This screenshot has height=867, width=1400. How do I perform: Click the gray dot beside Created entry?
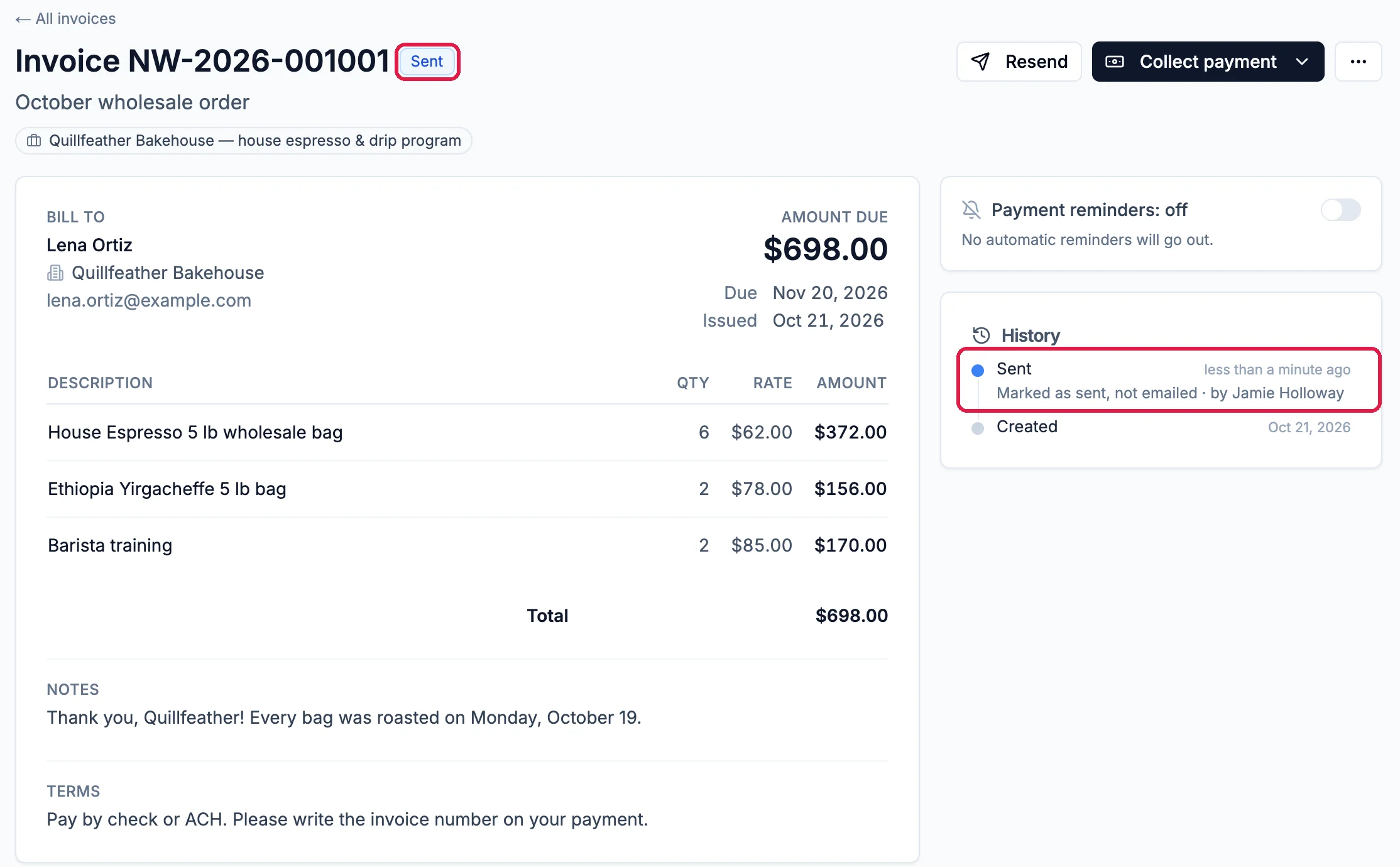(978, 428)
